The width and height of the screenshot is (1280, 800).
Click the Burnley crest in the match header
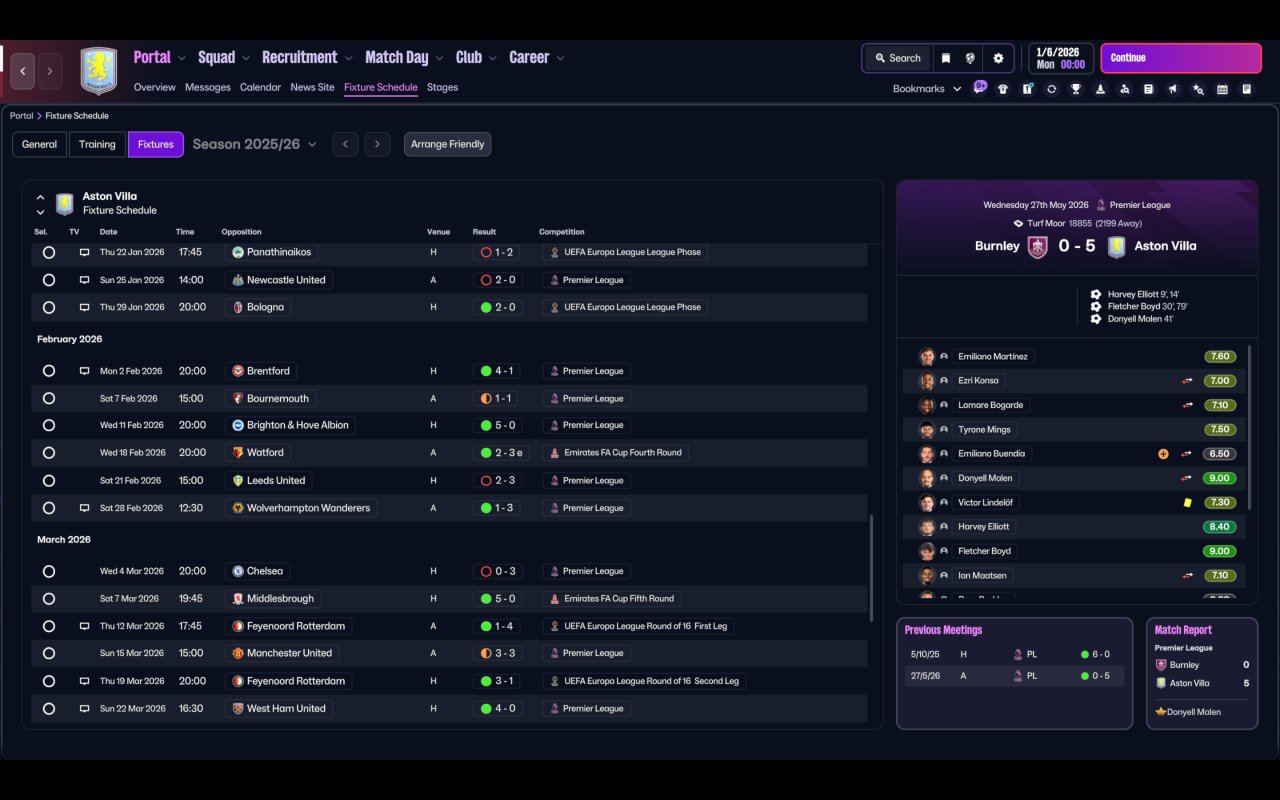pyautogui.click(x=1038, y=247)
